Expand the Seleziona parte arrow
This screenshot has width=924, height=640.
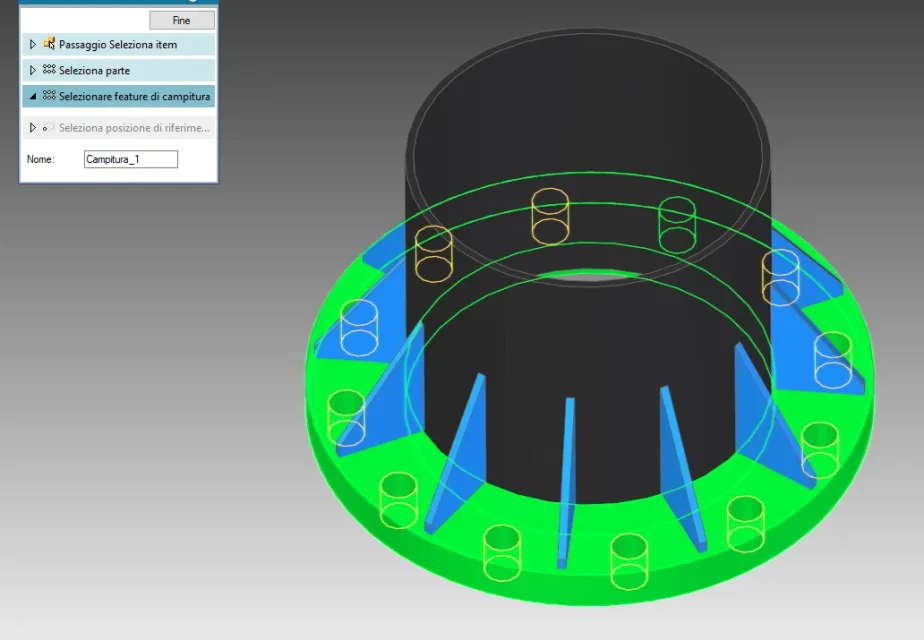click(33, 70)
